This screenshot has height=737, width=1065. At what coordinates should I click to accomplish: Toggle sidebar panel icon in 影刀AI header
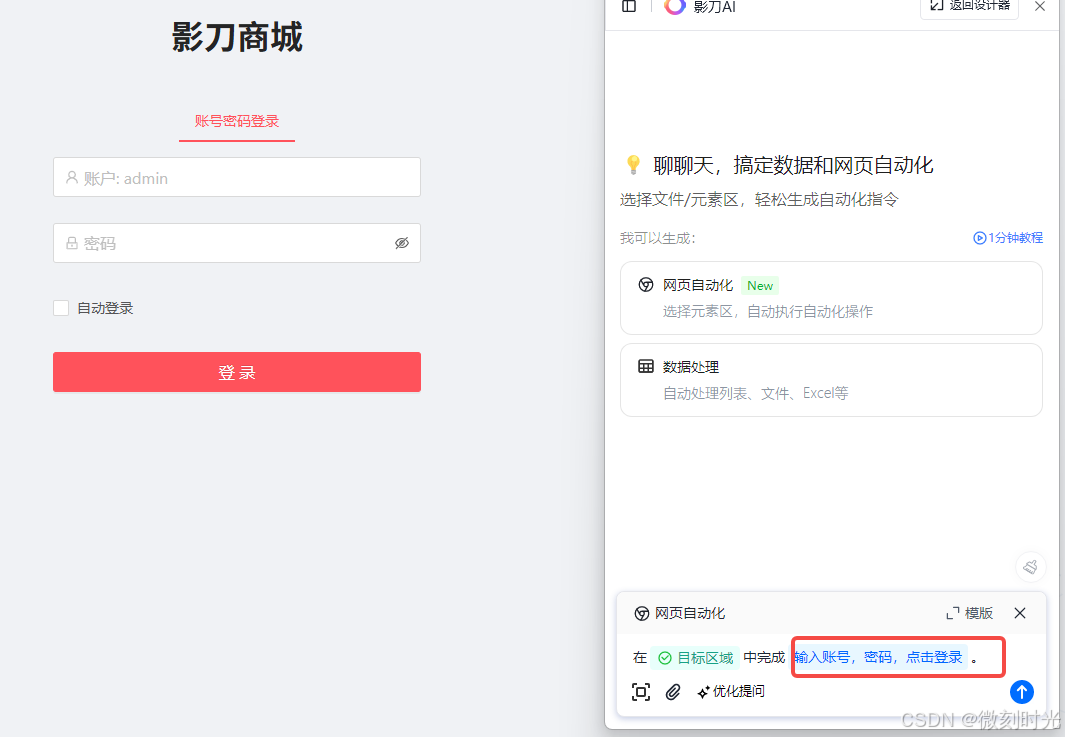(629, 6)
